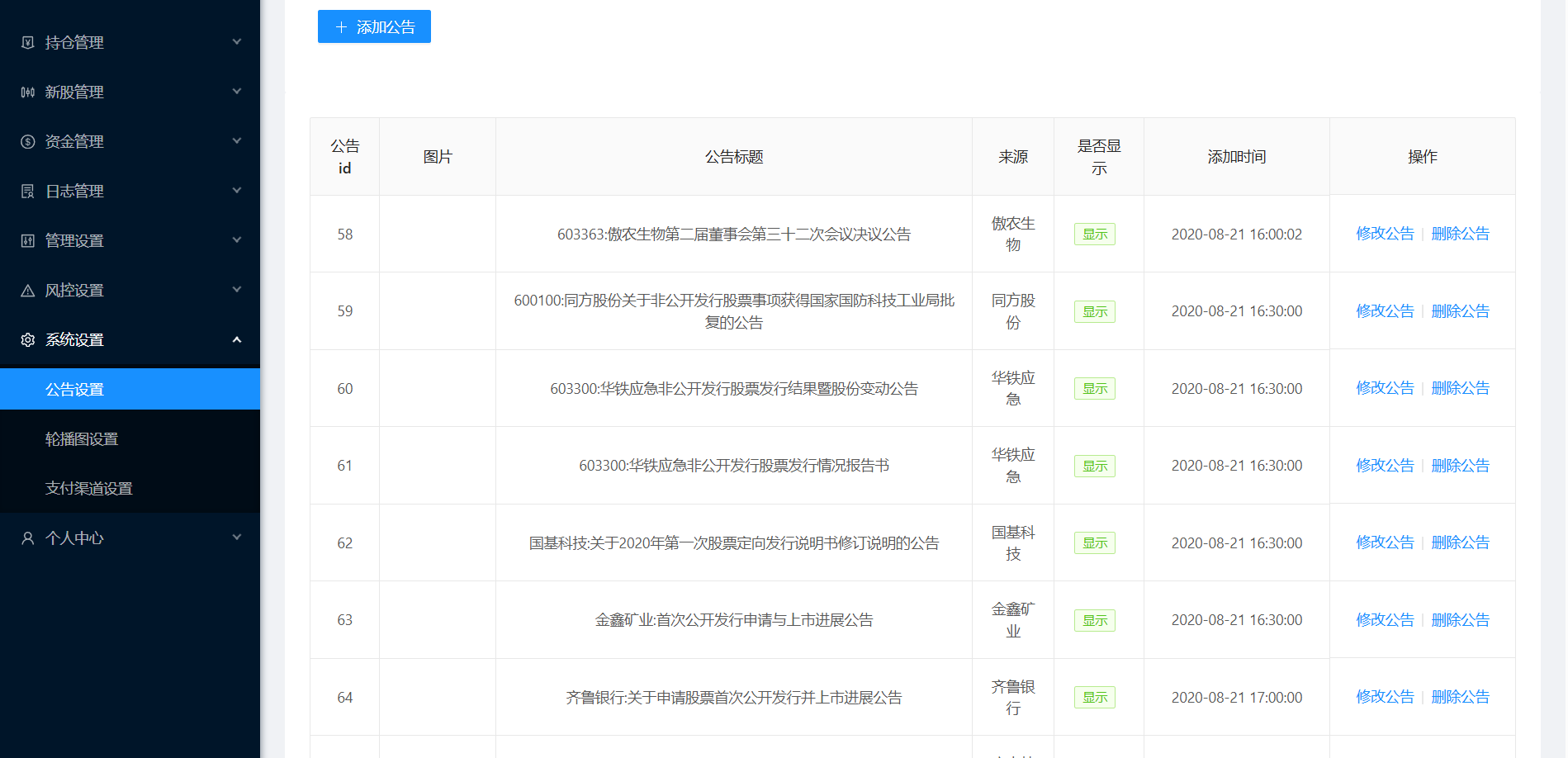Click the 日志管理 document icon
The width and height of the screenshot is (1568, 758).
pyautogui.click(x=28, y=191)
